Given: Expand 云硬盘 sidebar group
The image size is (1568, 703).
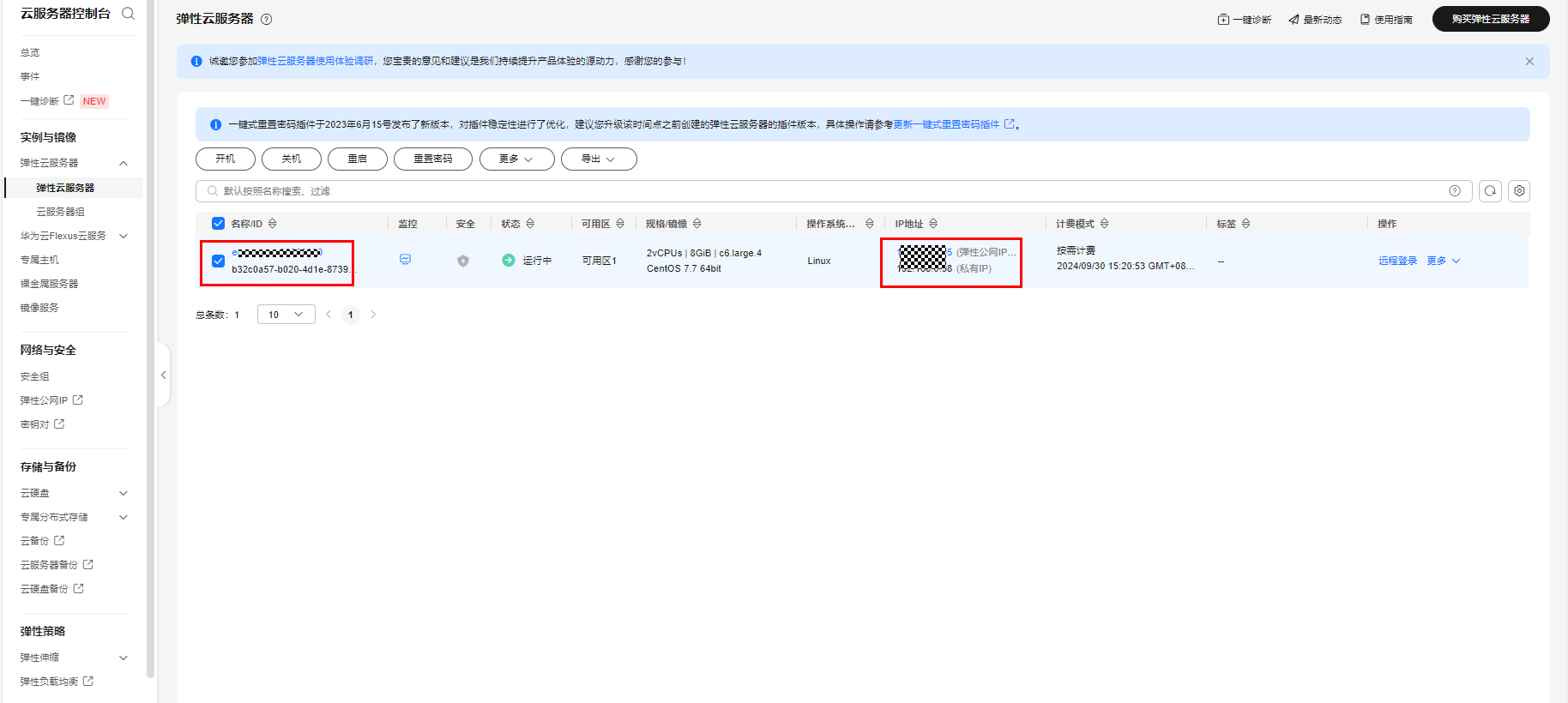Looking at the screenshot, I should click(124, 493).
